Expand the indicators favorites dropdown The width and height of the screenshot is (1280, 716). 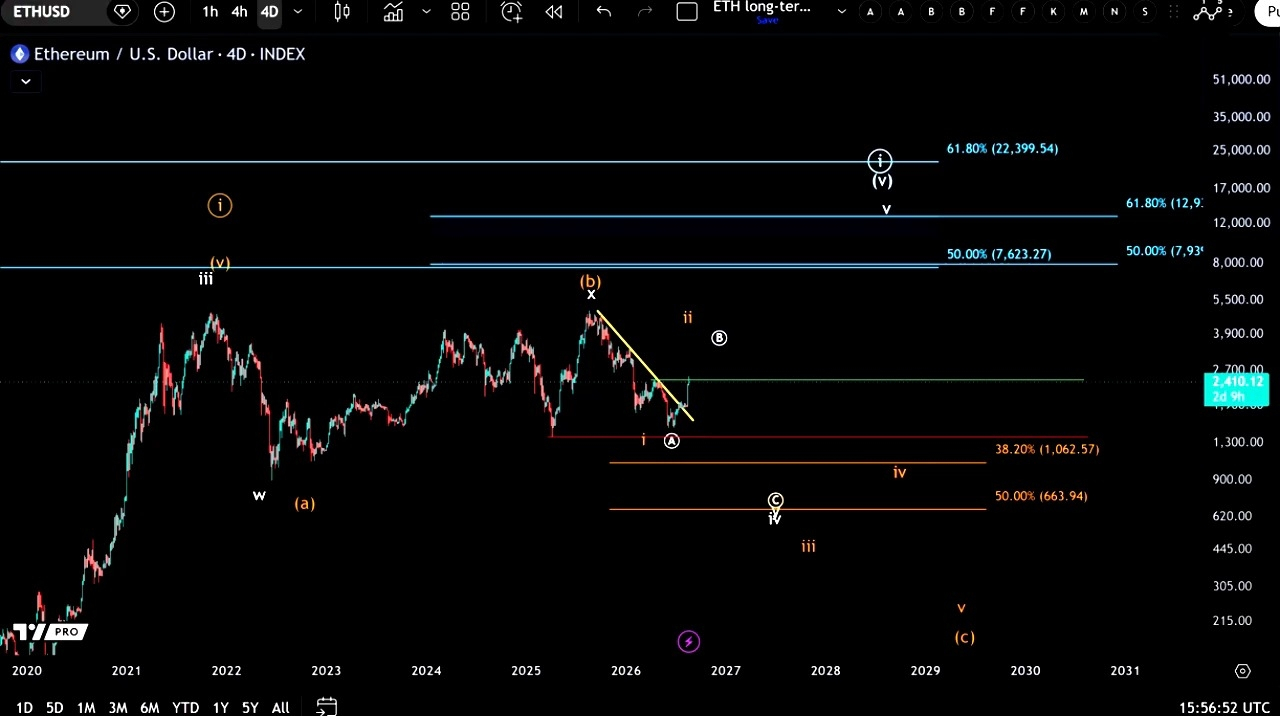click(427, 12)
